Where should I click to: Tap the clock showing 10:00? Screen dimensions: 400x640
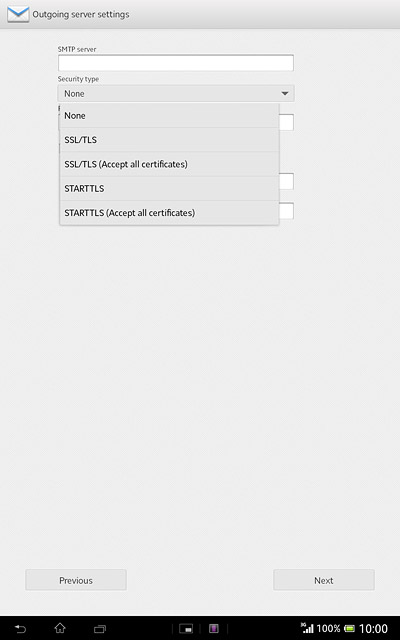(x=373, y=629)
